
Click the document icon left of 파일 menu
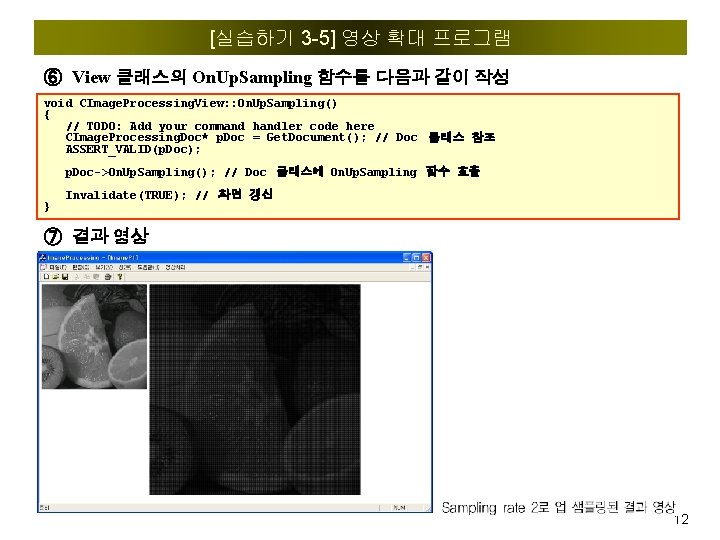tap(43, 267)
